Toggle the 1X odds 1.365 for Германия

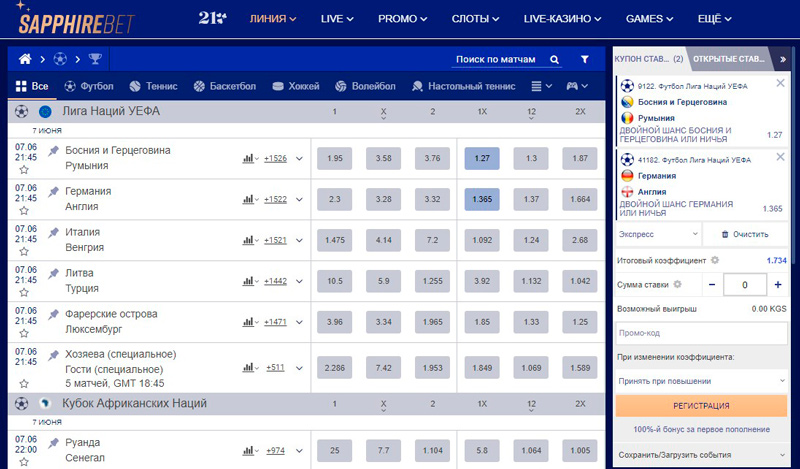482,199
